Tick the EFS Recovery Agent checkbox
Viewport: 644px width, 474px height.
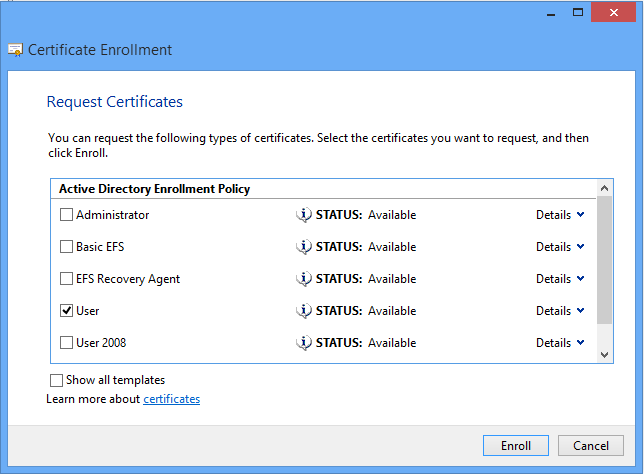pos(66,279)
